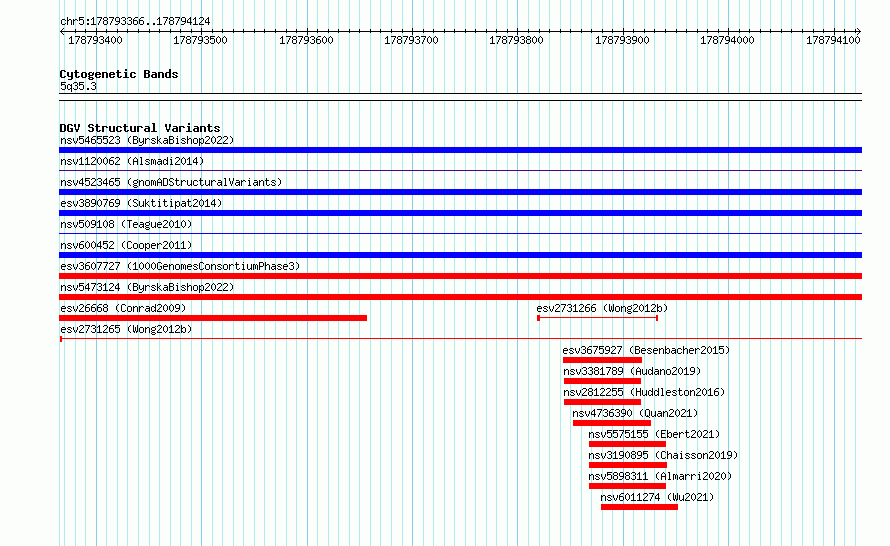Click the chr5:178793366..178794124 range label
The width and height of the screenshot is (890, 546).
click(135, 21)
